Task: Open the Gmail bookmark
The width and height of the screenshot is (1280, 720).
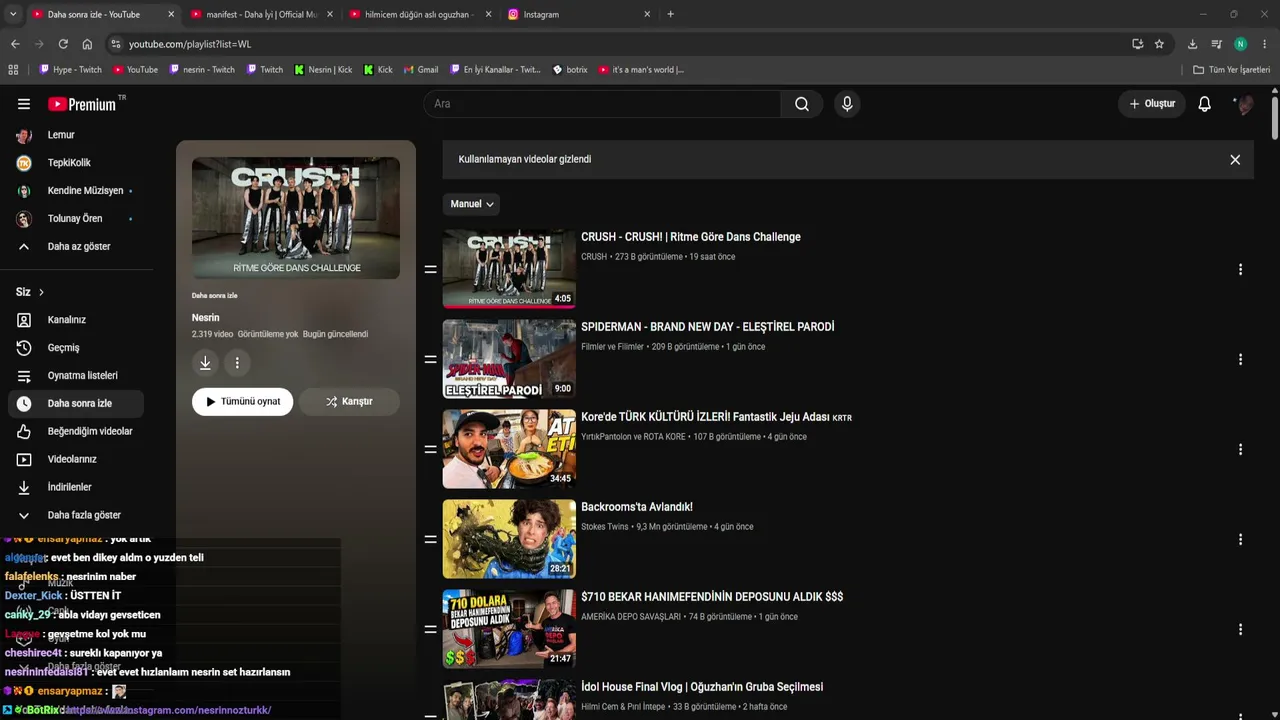Action: 421,70
